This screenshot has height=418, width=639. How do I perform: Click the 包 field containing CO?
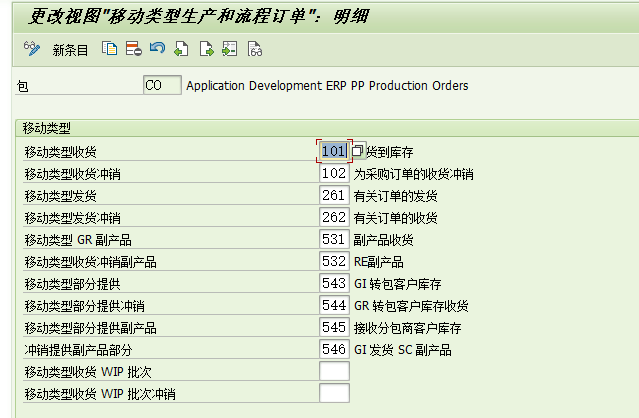162,86
